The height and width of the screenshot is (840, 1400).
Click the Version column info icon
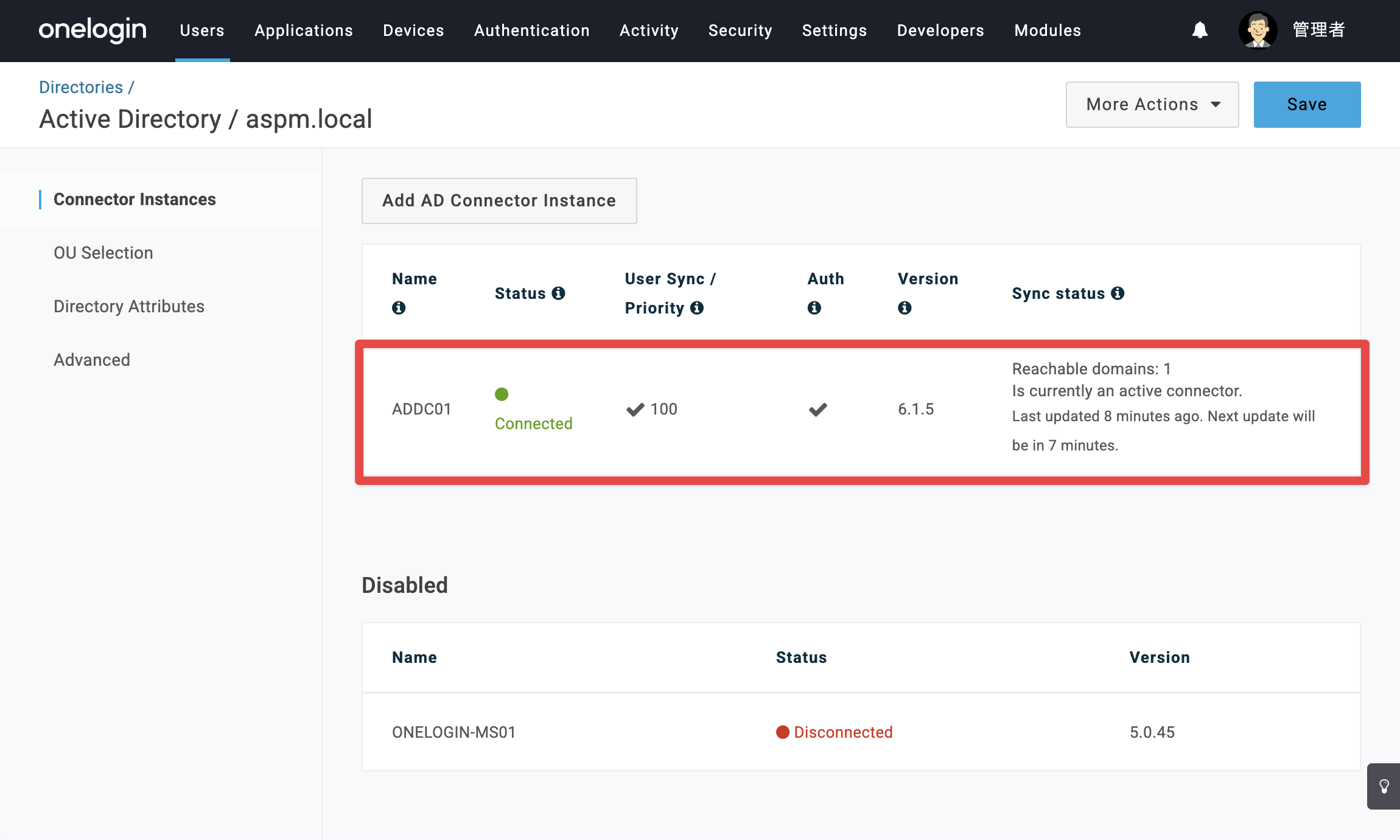(x=905, y=308)
